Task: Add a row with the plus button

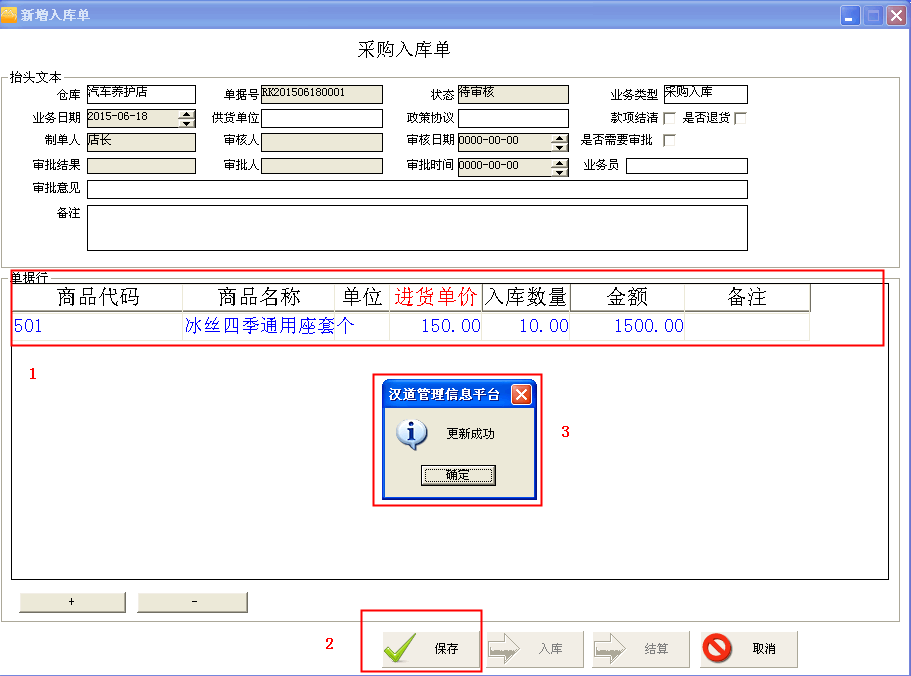Action: point(72,602)
